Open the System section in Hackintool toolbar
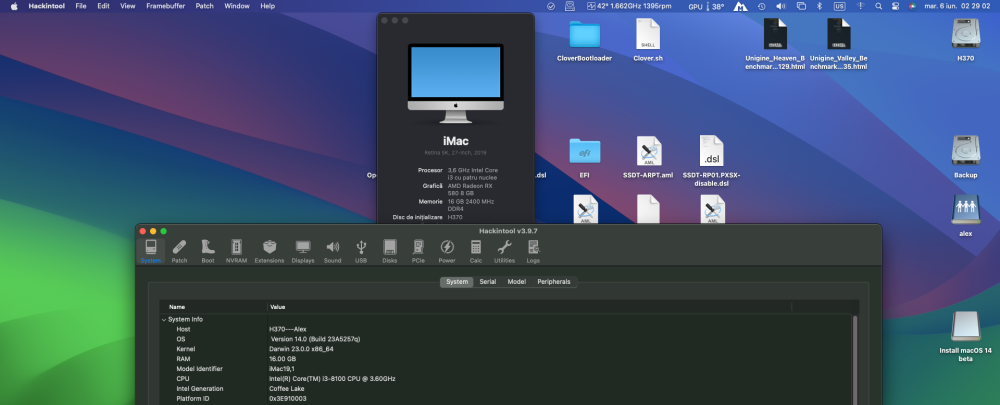 (x=151, y=251)
